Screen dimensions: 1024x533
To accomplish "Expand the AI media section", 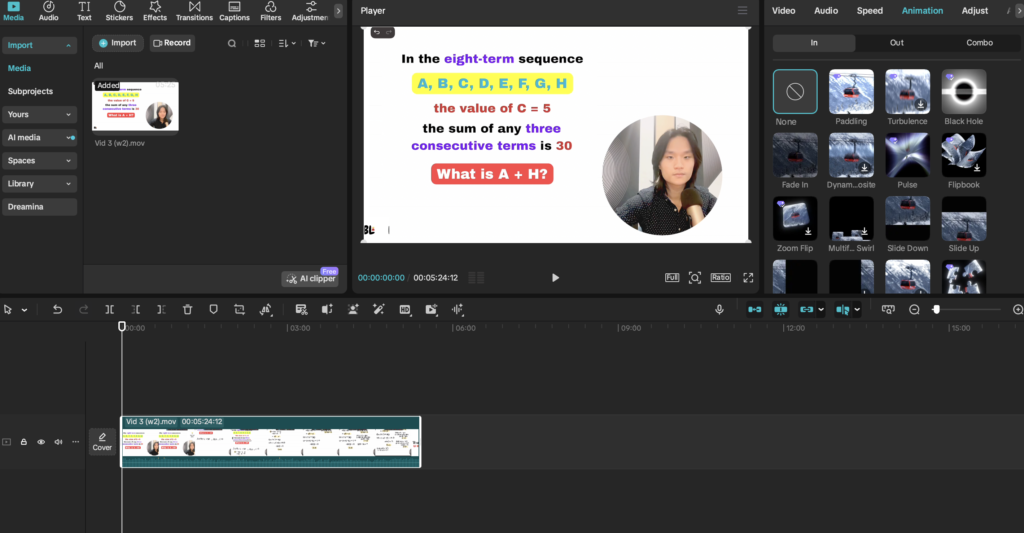I will point(39,137).
